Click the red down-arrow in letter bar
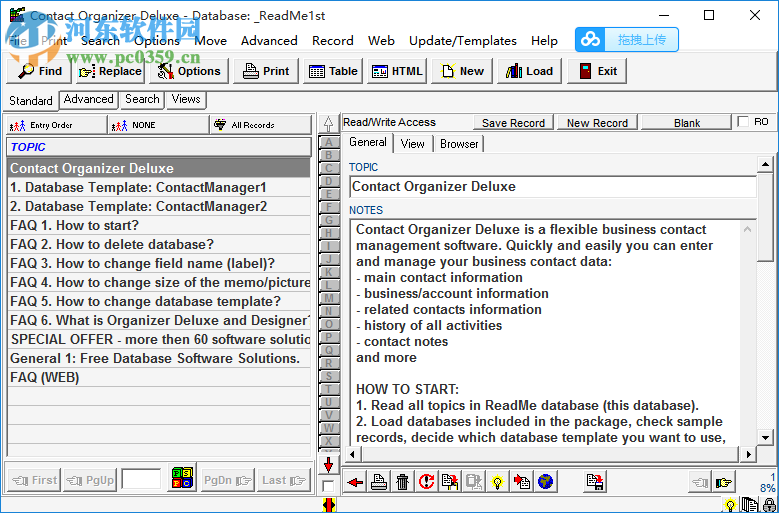The height and width of the screenshot is (513, 779). (x=328, y=466)
